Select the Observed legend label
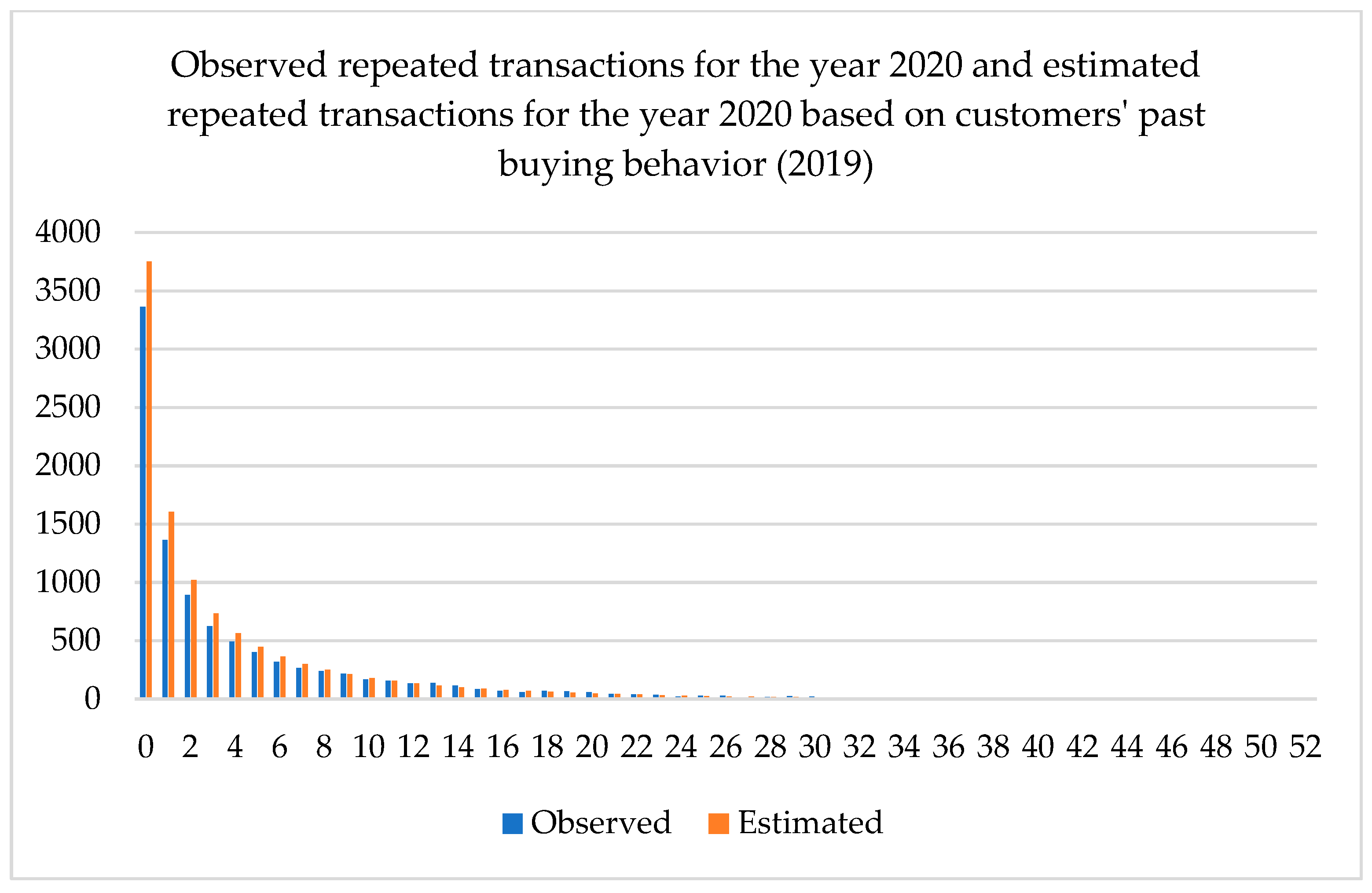The image size is (1372, 893). (601, 823)
